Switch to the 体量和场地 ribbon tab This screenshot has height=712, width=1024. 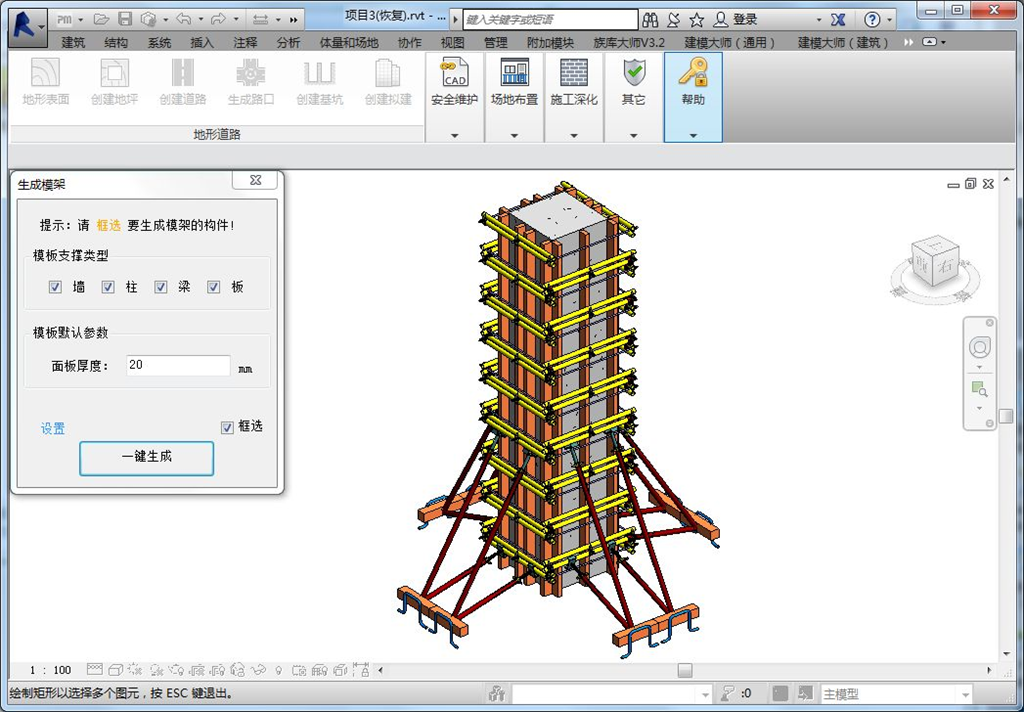coord(349,42)
